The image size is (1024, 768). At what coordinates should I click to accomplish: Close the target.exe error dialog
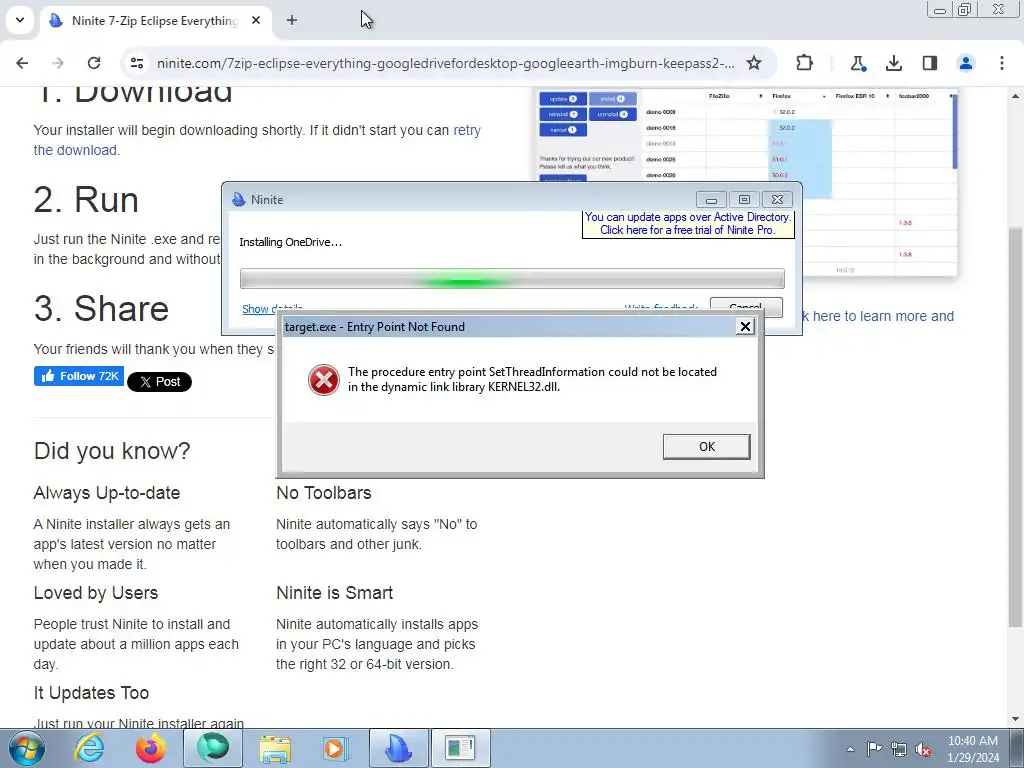click(x=745, y=327)
